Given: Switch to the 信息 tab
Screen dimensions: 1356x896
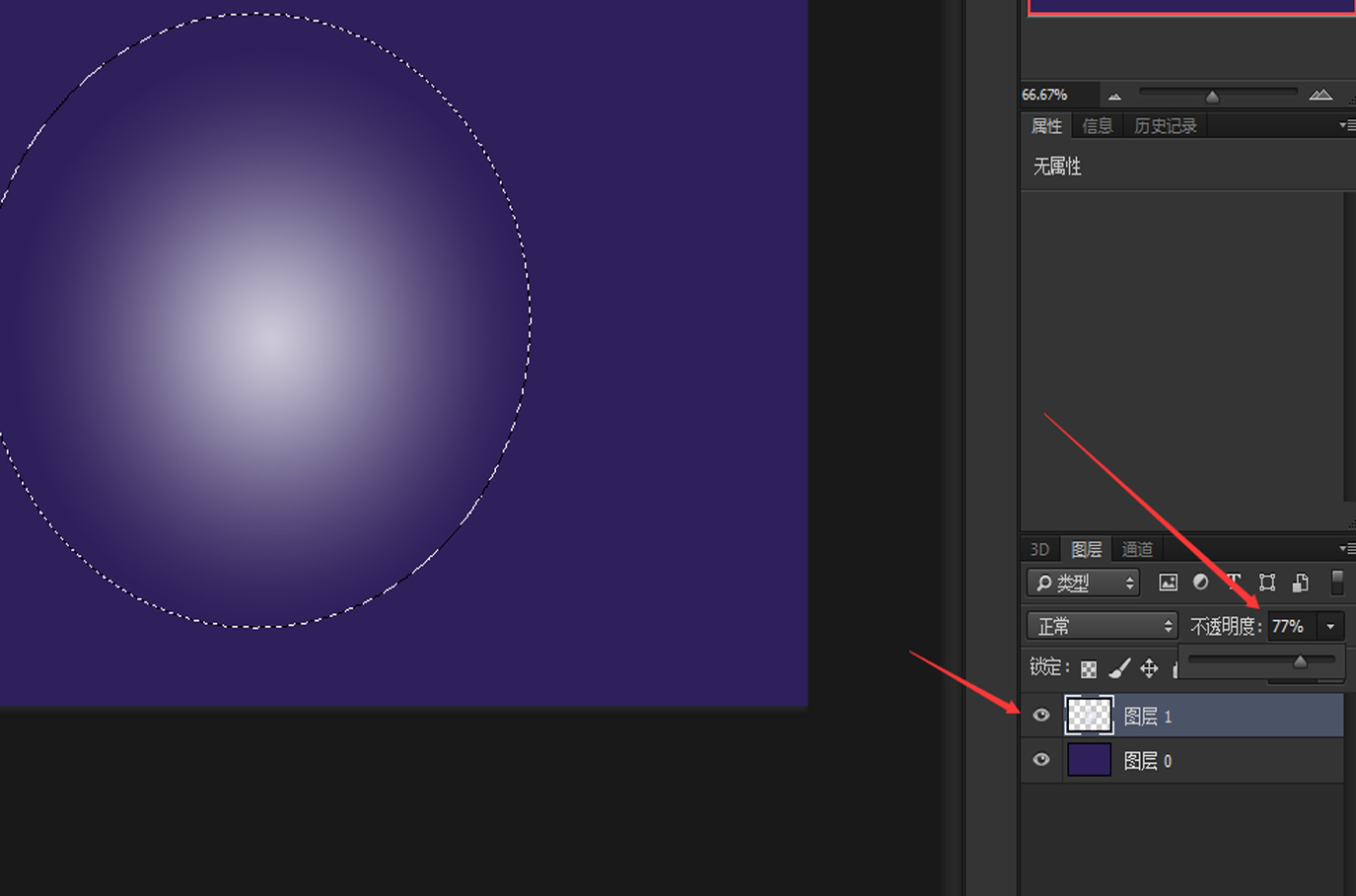Looking at the screenshot, I should click(x=1097, y=126).
